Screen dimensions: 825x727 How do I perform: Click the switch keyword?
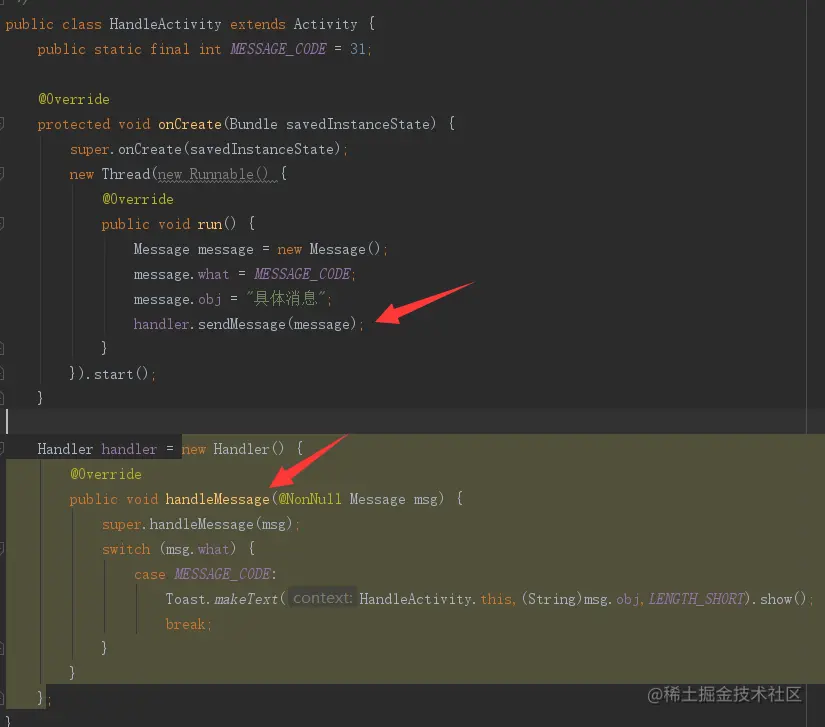pyautogui.click(x=126, y=549)
